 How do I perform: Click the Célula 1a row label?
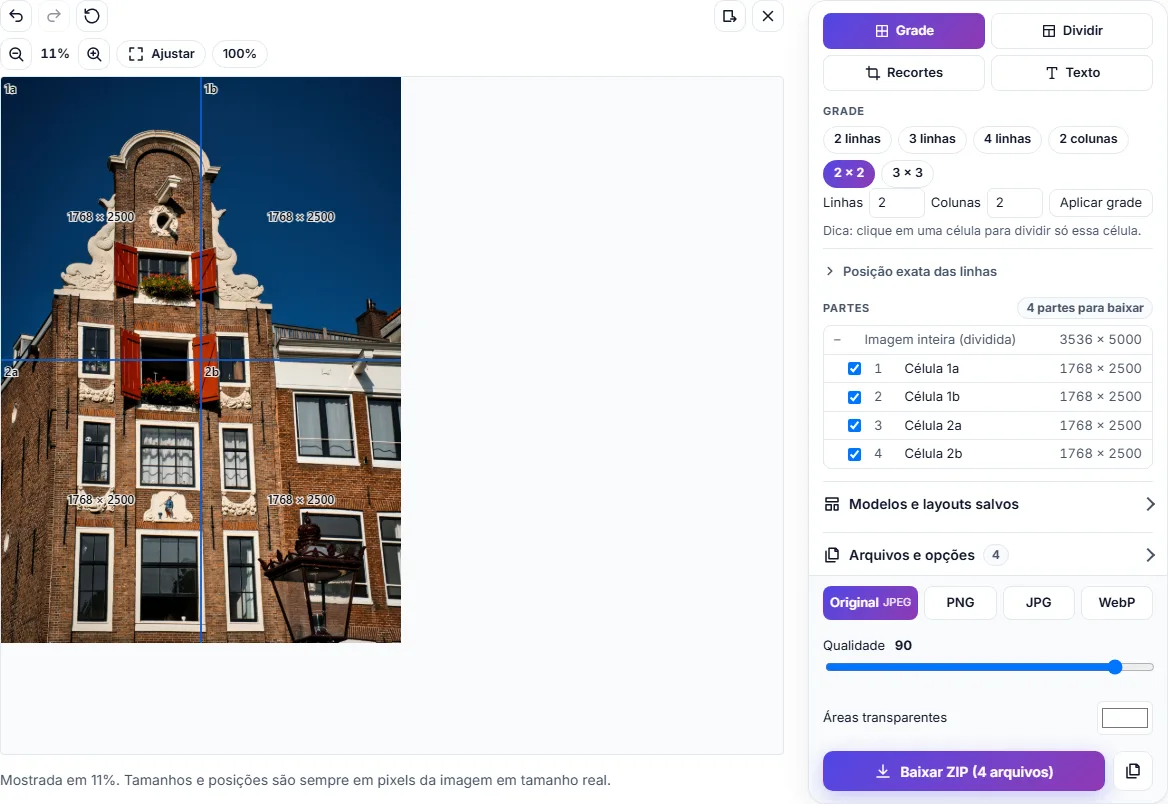click(x=931, y=369)
